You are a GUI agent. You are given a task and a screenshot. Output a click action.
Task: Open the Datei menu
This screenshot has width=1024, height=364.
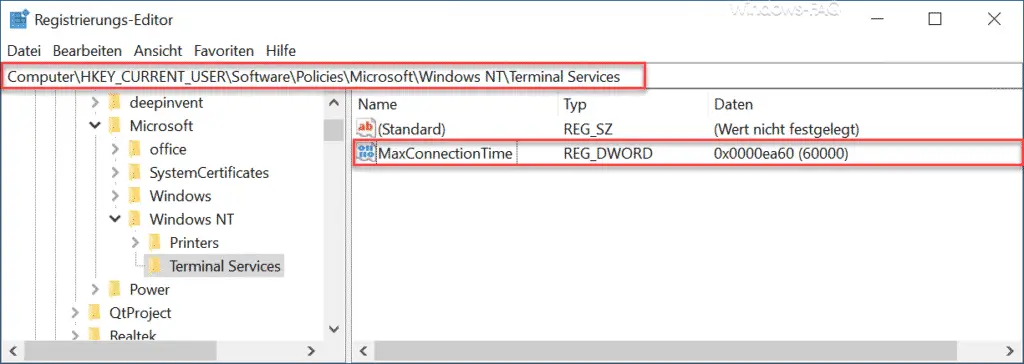[24, 50]
